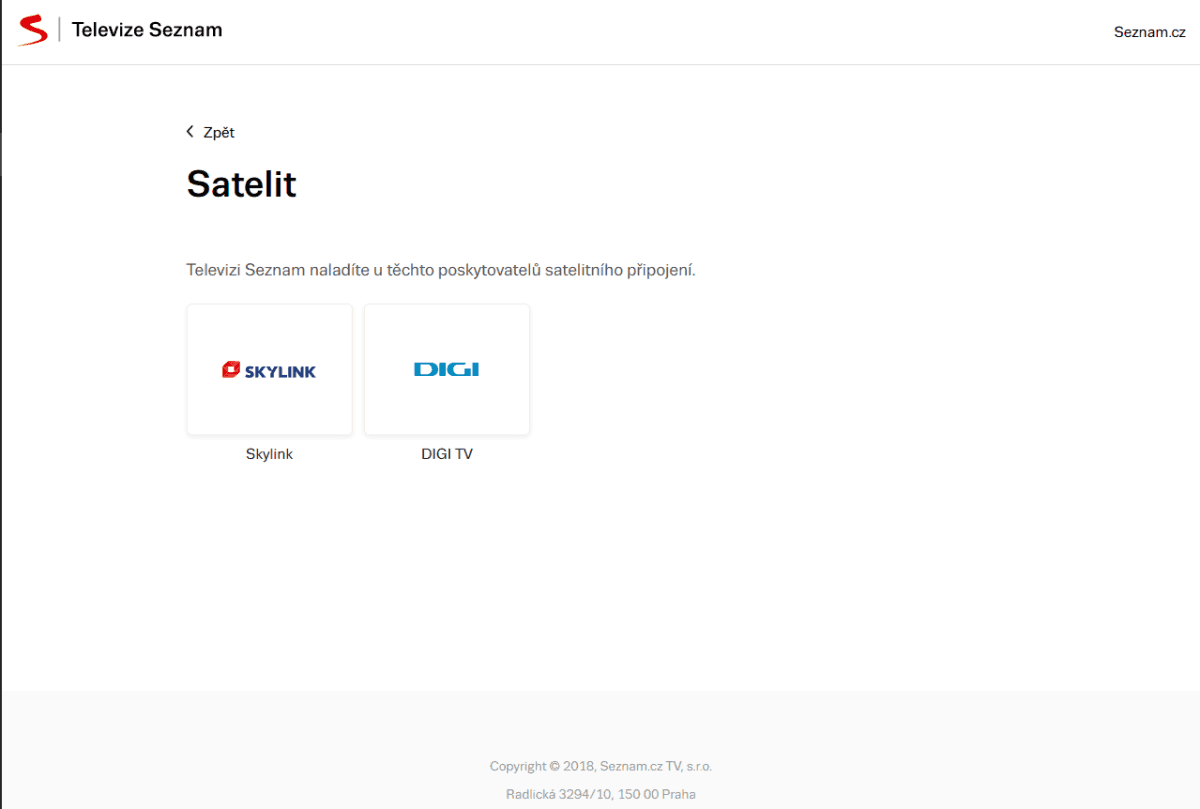Open the DIGI TV provider card

click(x=447, y=370)
